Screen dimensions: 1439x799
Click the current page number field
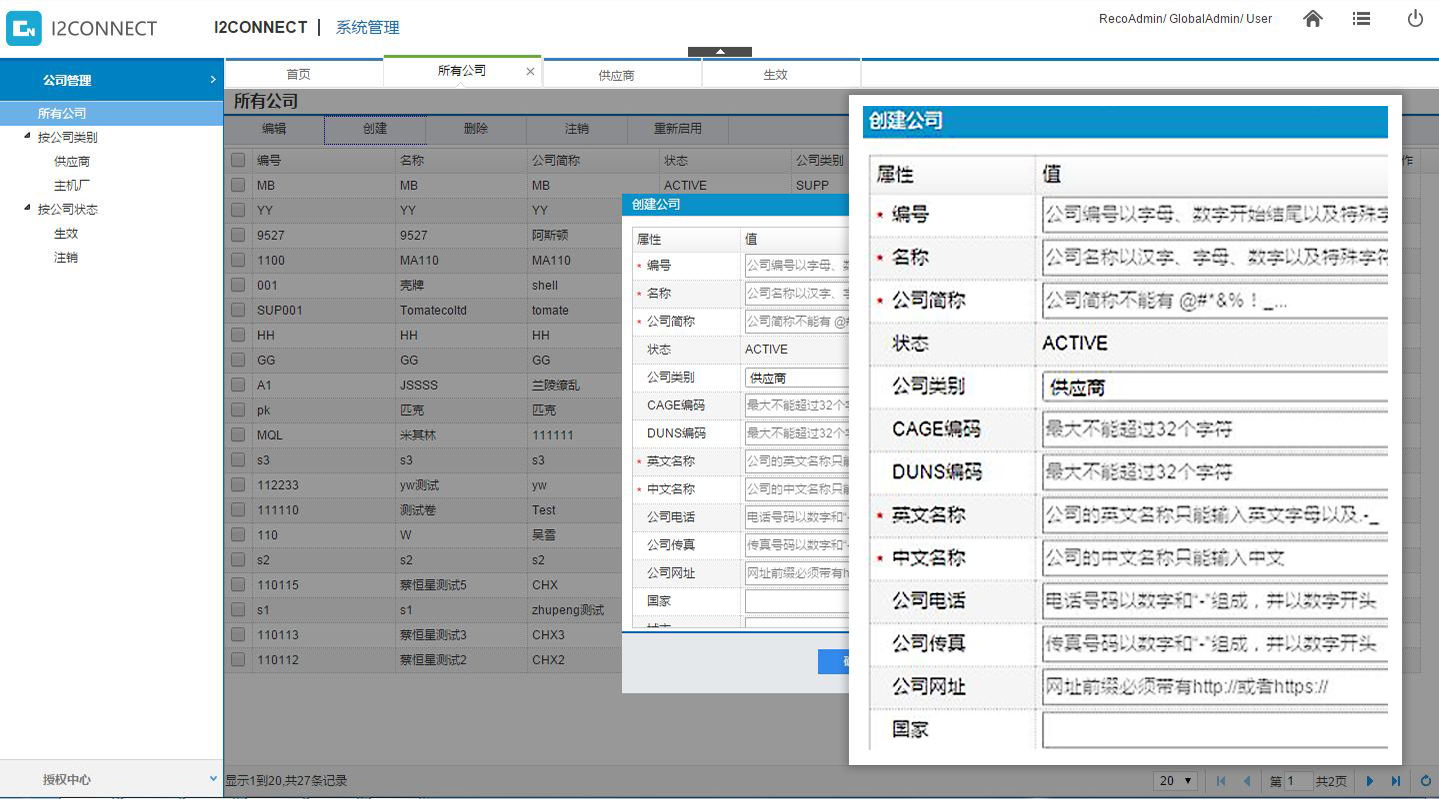pyautogui.click(x=1298, y=781)
